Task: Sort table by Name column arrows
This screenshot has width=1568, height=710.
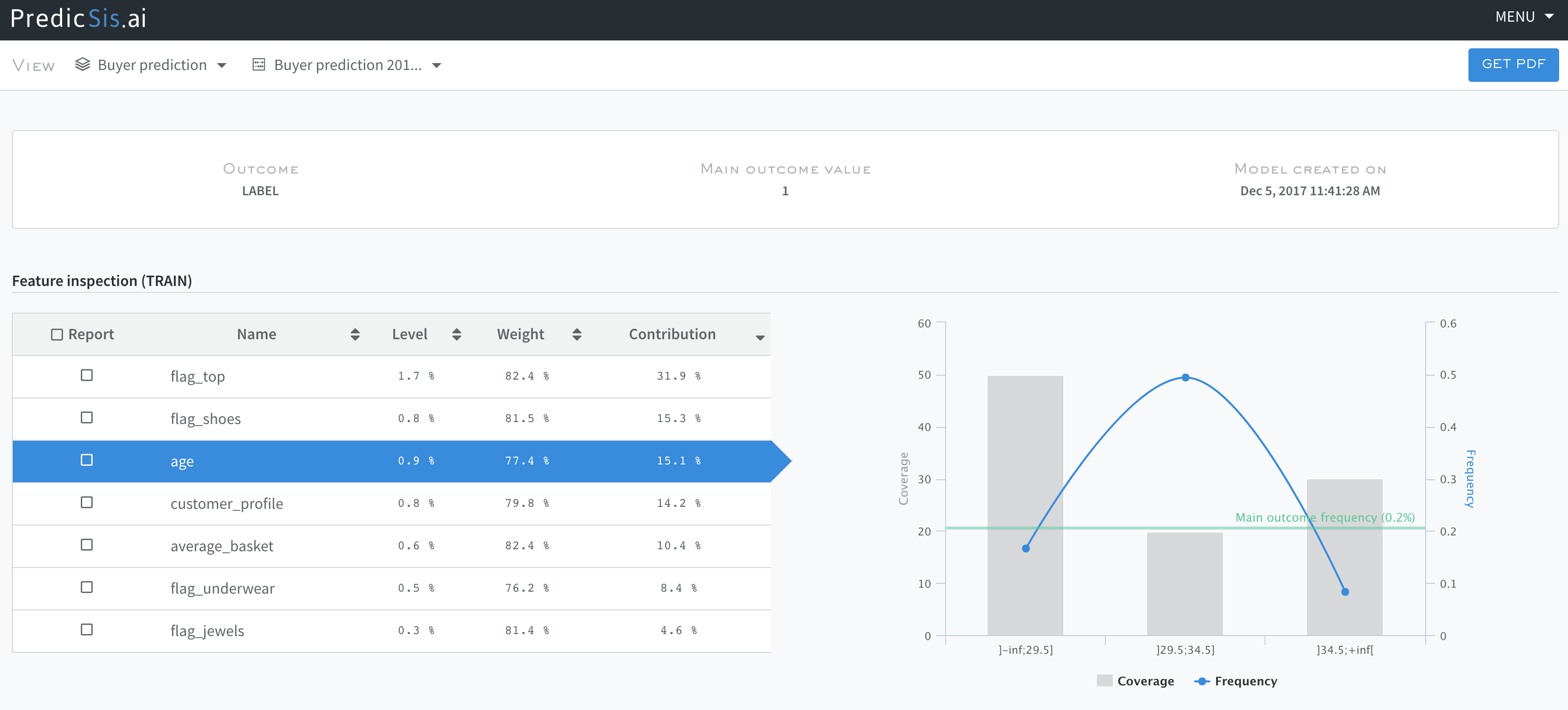Action: pos(355,334)
